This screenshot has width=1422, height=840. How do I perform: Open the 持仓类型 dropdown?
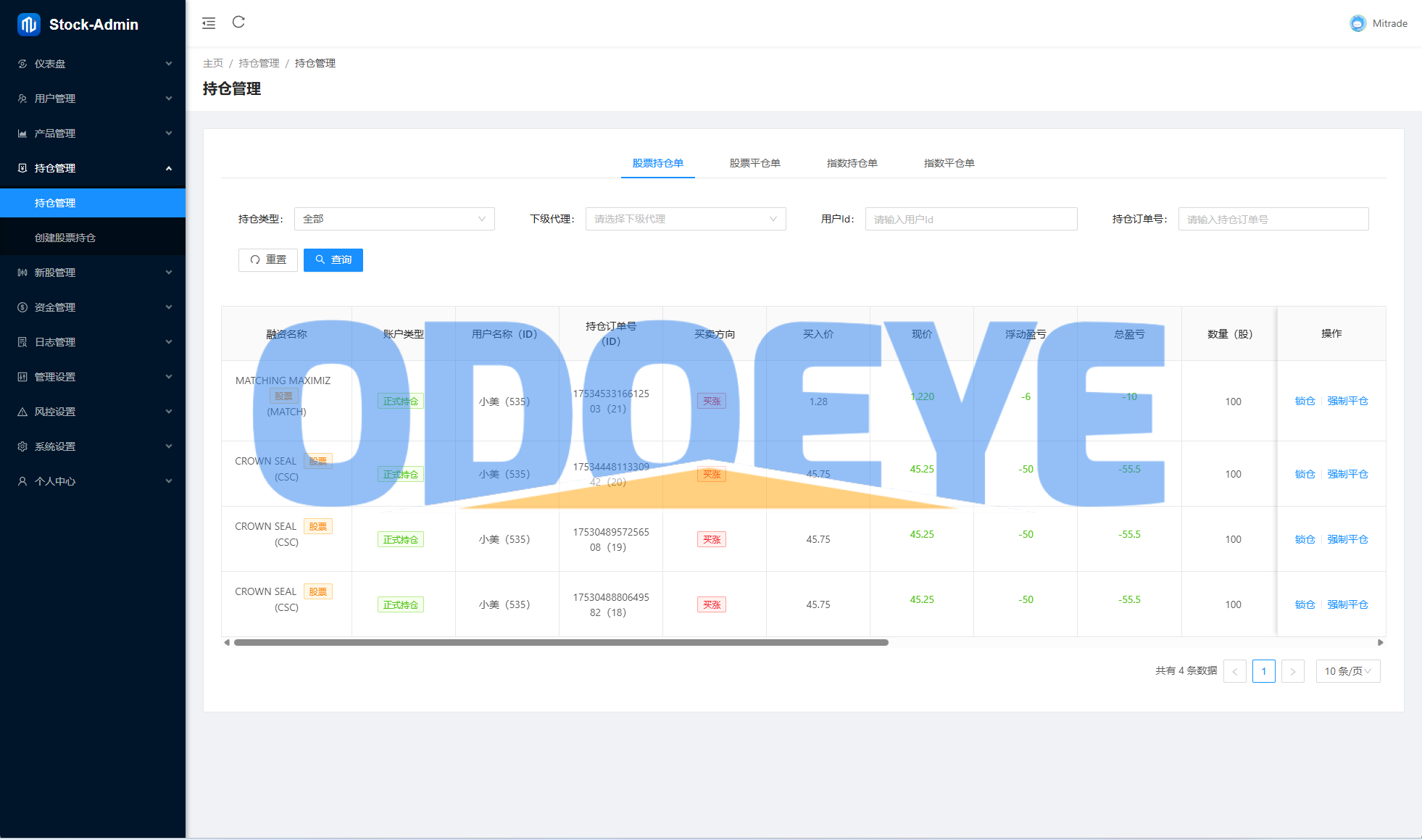[x=394, y=219]
